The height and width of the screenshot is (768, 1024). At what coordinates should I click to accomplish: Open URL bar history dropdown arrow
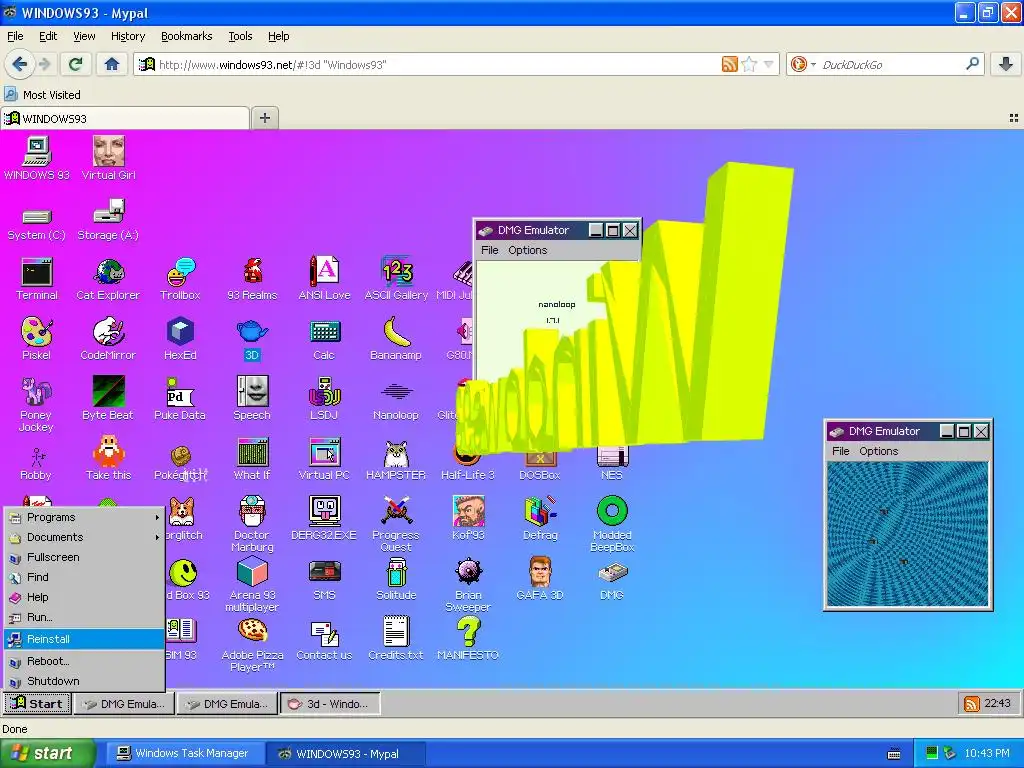(x=768, y=64)
